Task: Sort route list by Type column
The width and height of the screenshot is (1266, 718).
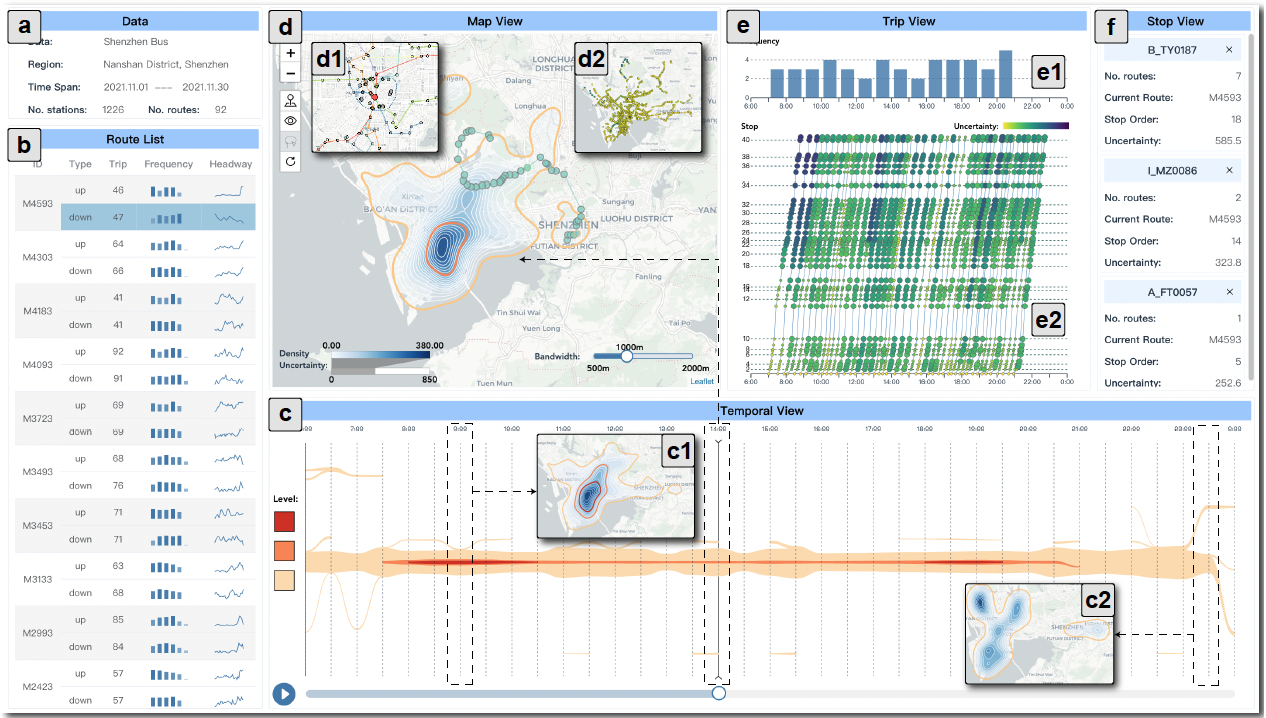Action: click(80, 164)
